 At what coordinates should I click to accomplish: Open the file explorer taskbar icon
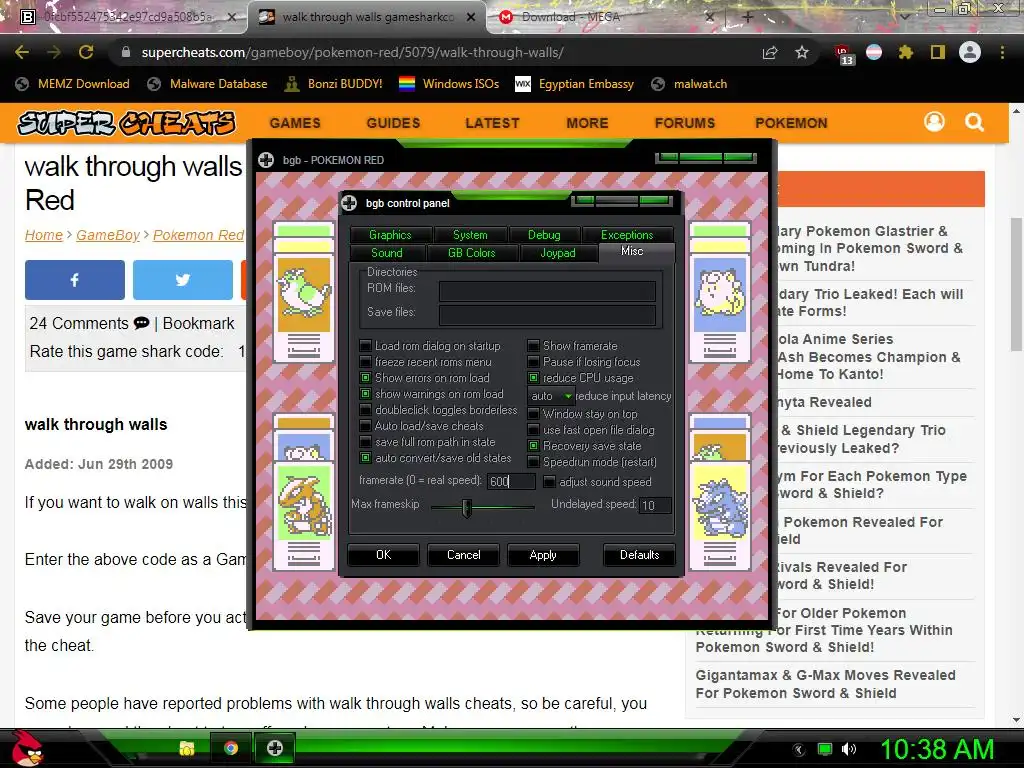click(x=187, y=748)
